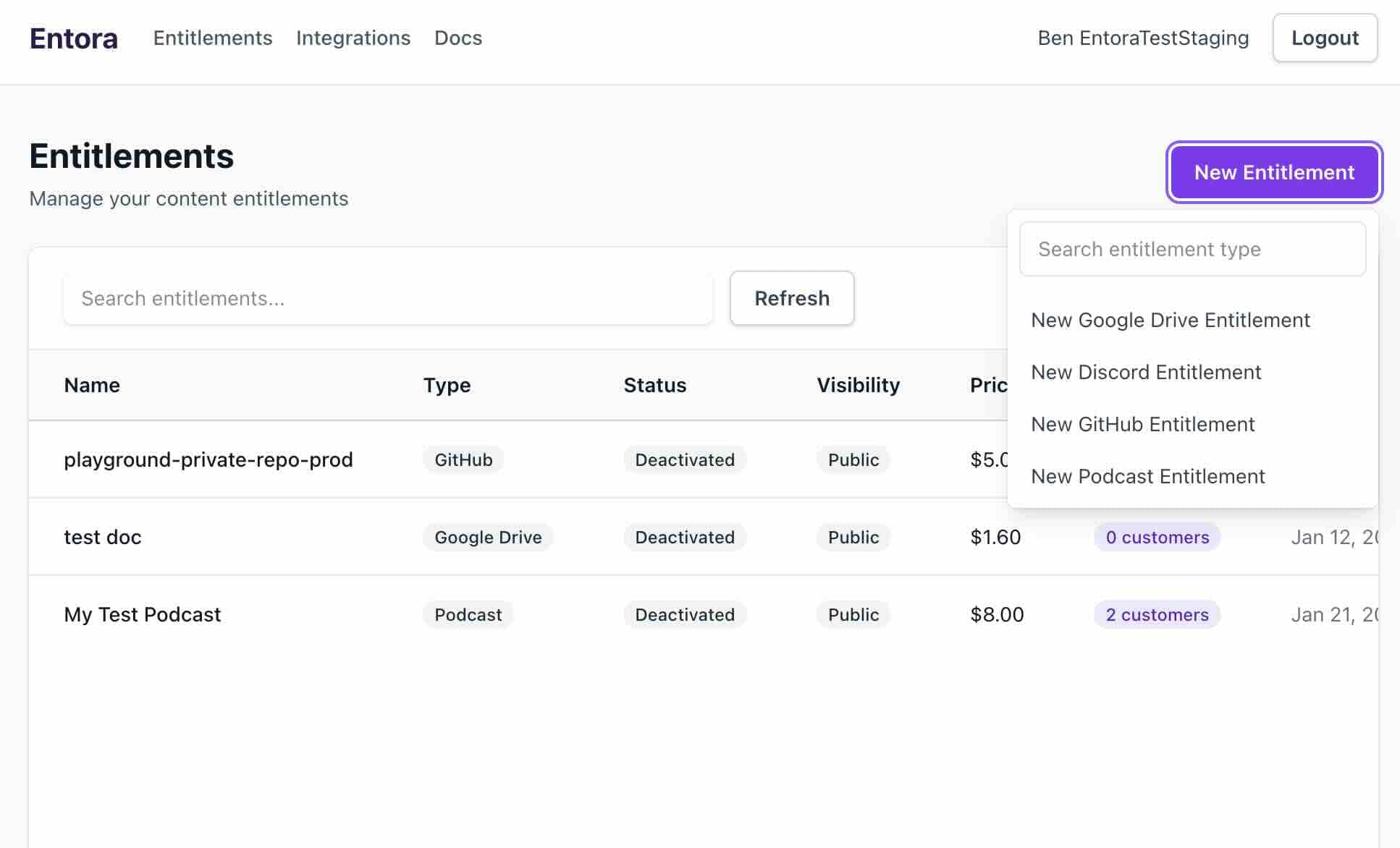Click the search entitlements input field

[x=388, y=298]
